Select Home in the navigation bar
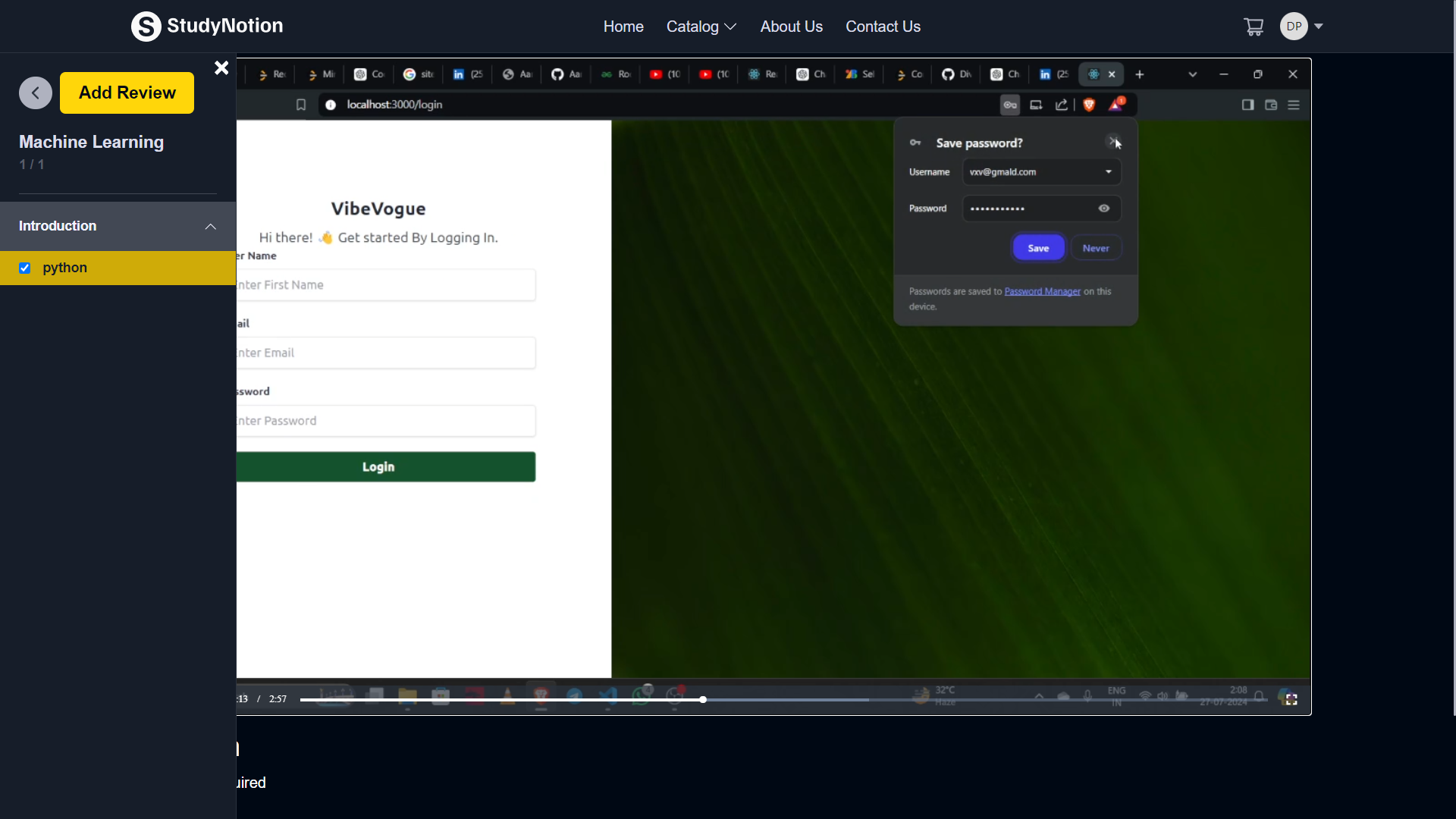 pos(623,26)
